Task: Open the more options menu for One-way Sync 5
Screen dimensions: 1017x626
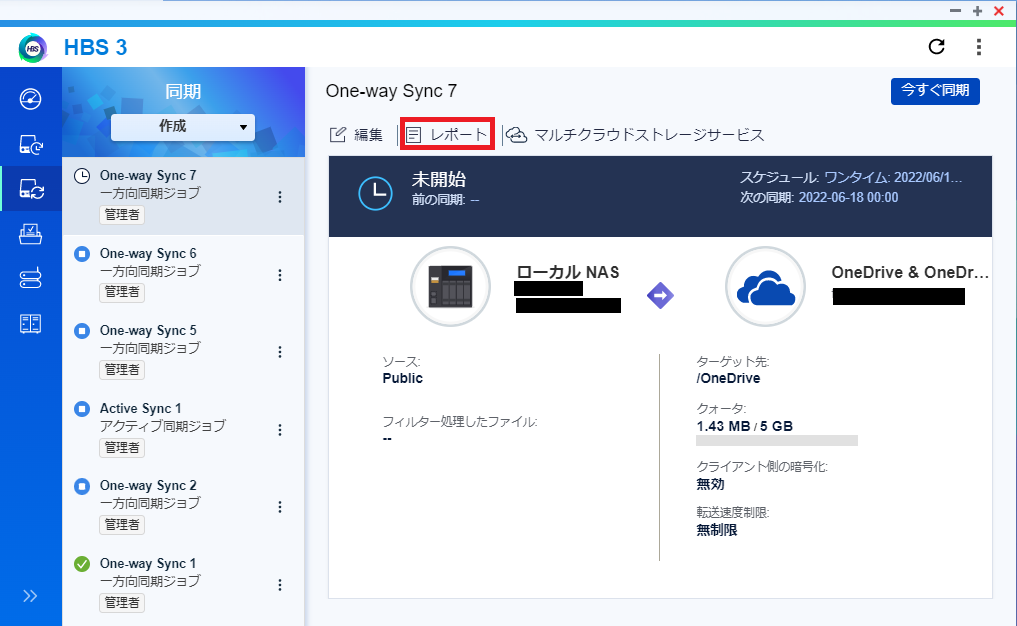Action: tap(280, 352)
